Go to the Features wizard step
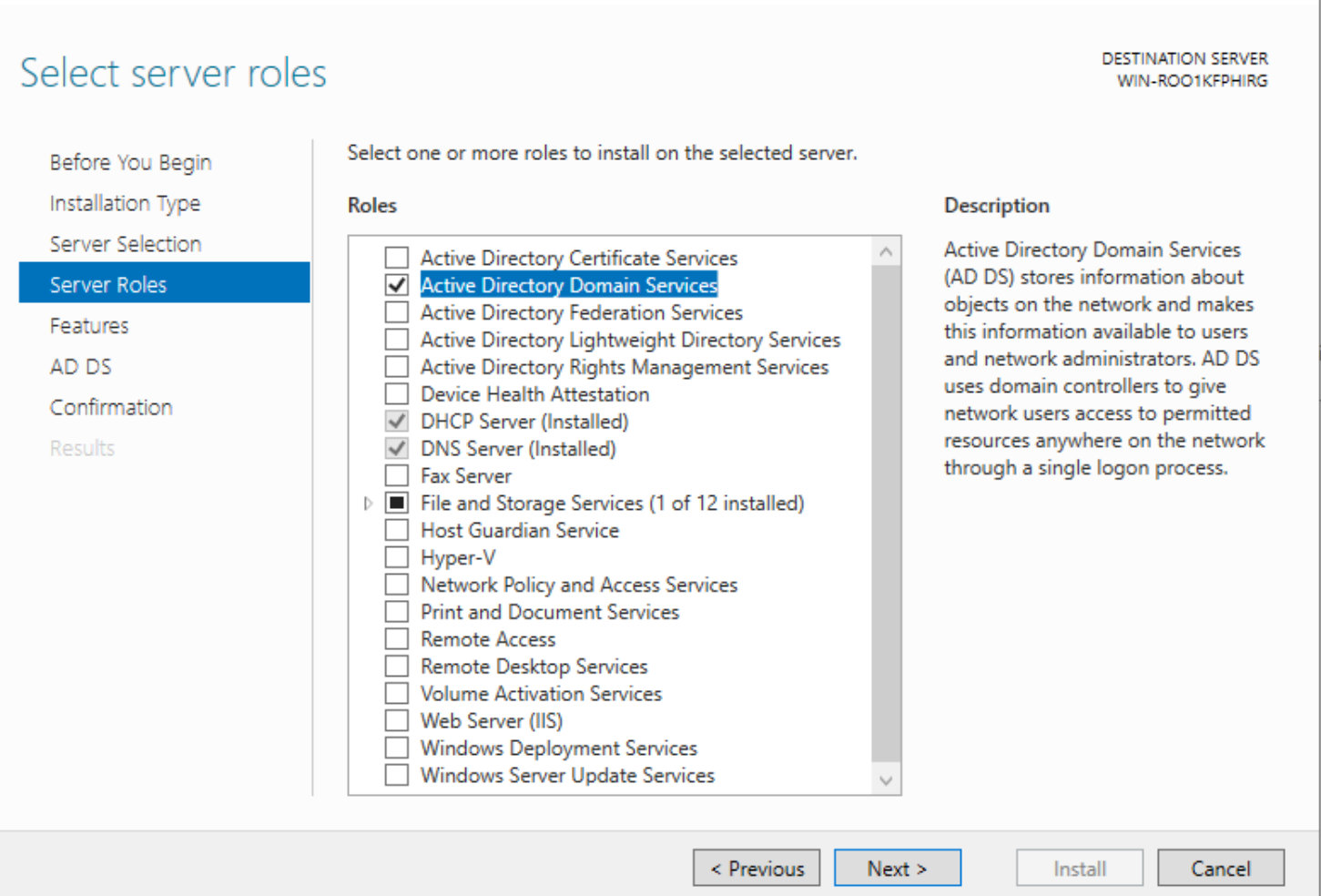This screenshot has width=1321, height=896. pos(89,326)
